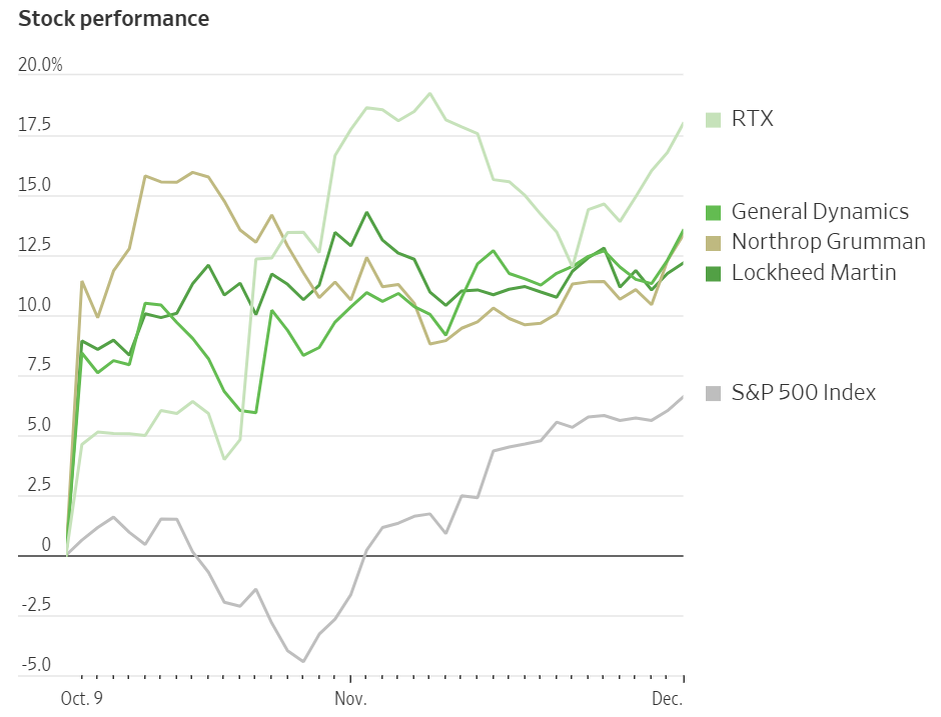Click the 0 y-axis baseline label
The height and width of the screenshot is (717, 941).
point(46,545)
